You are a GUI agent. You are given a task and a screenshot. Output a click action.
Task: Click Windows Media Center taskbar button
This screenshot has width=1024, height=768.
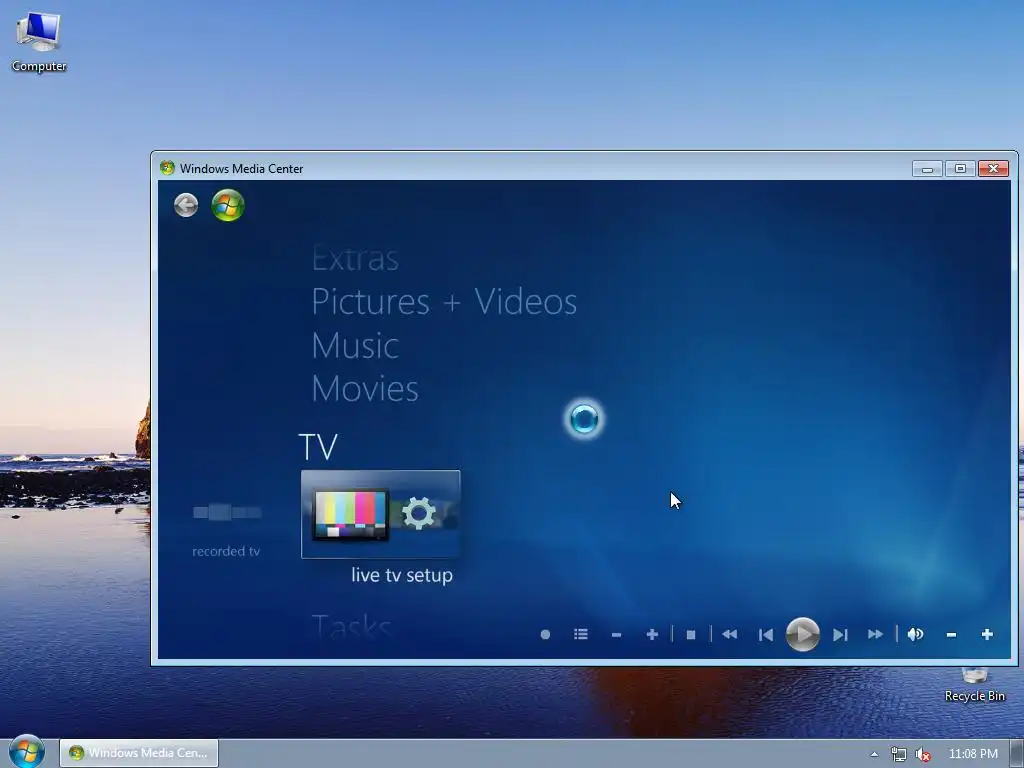tap(139, 753)
